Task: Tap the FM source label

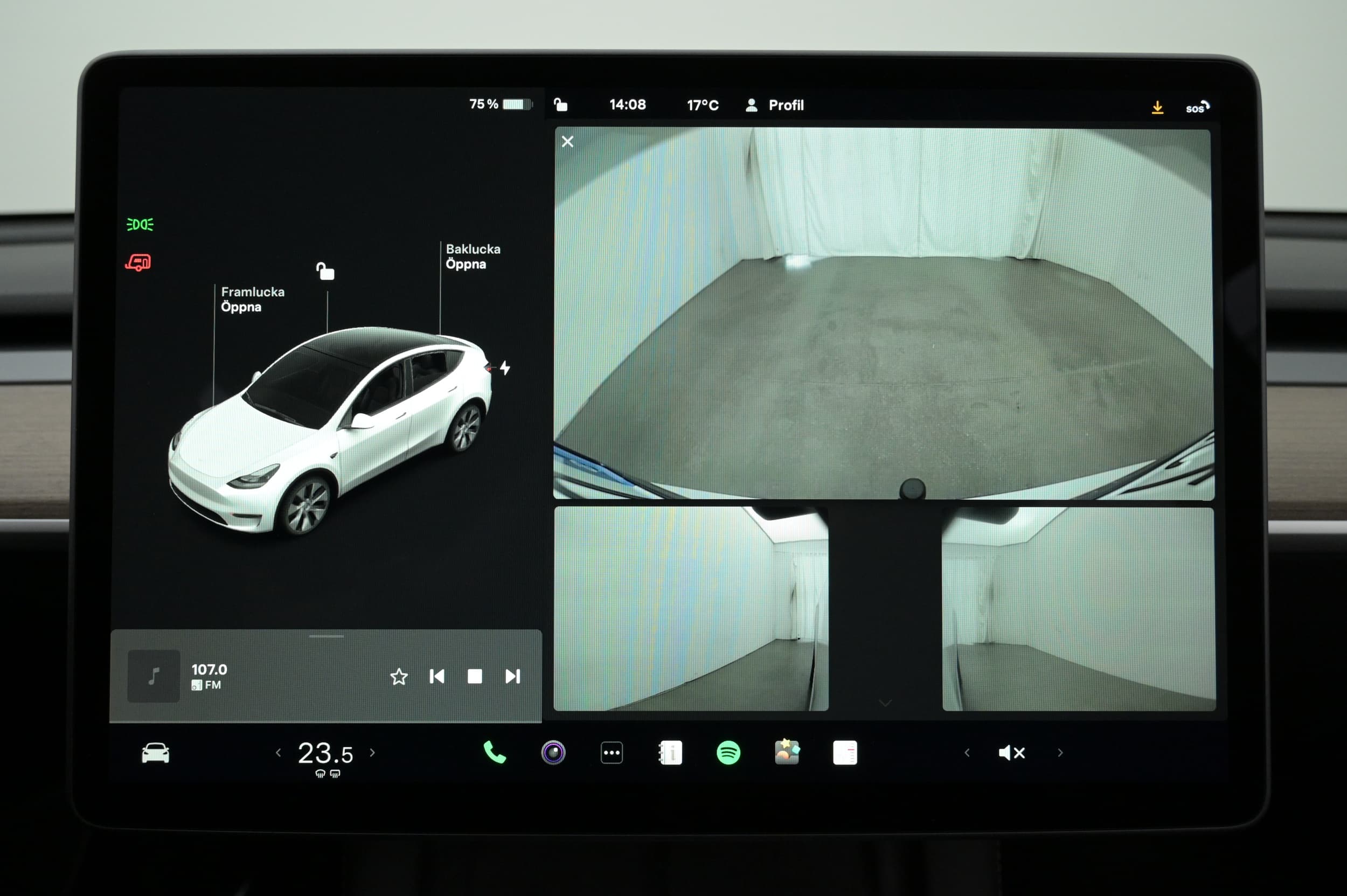Action: click(x=213, y=685)
